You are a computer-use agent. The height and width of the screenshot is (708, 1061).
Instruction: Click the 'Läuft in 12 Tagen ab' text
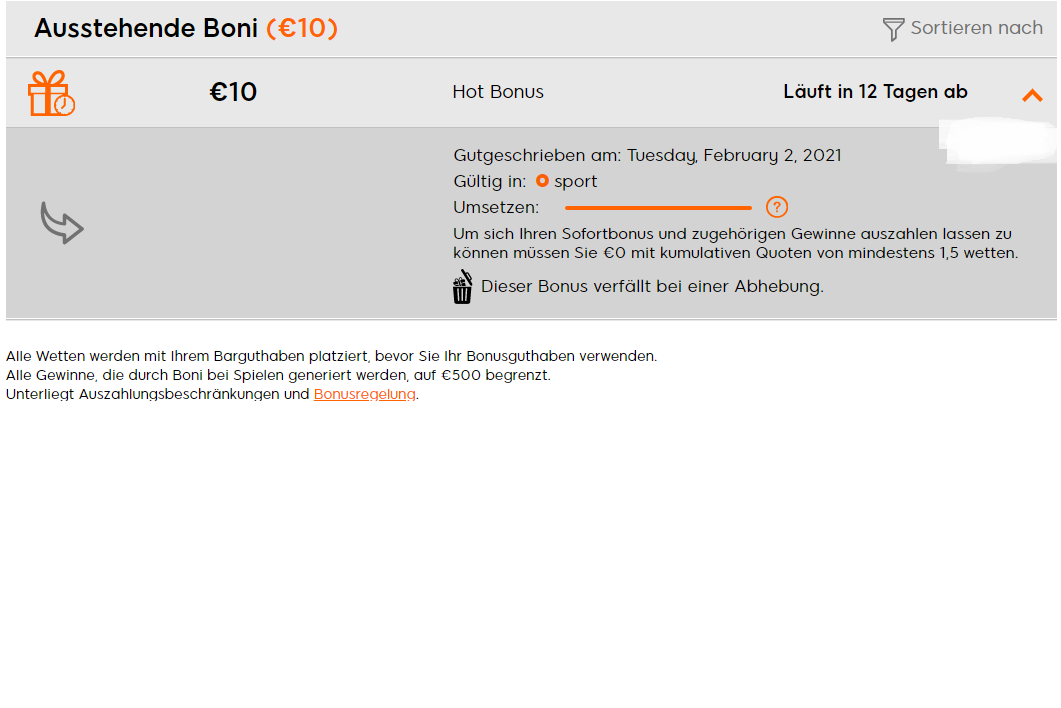pos(876,92)
